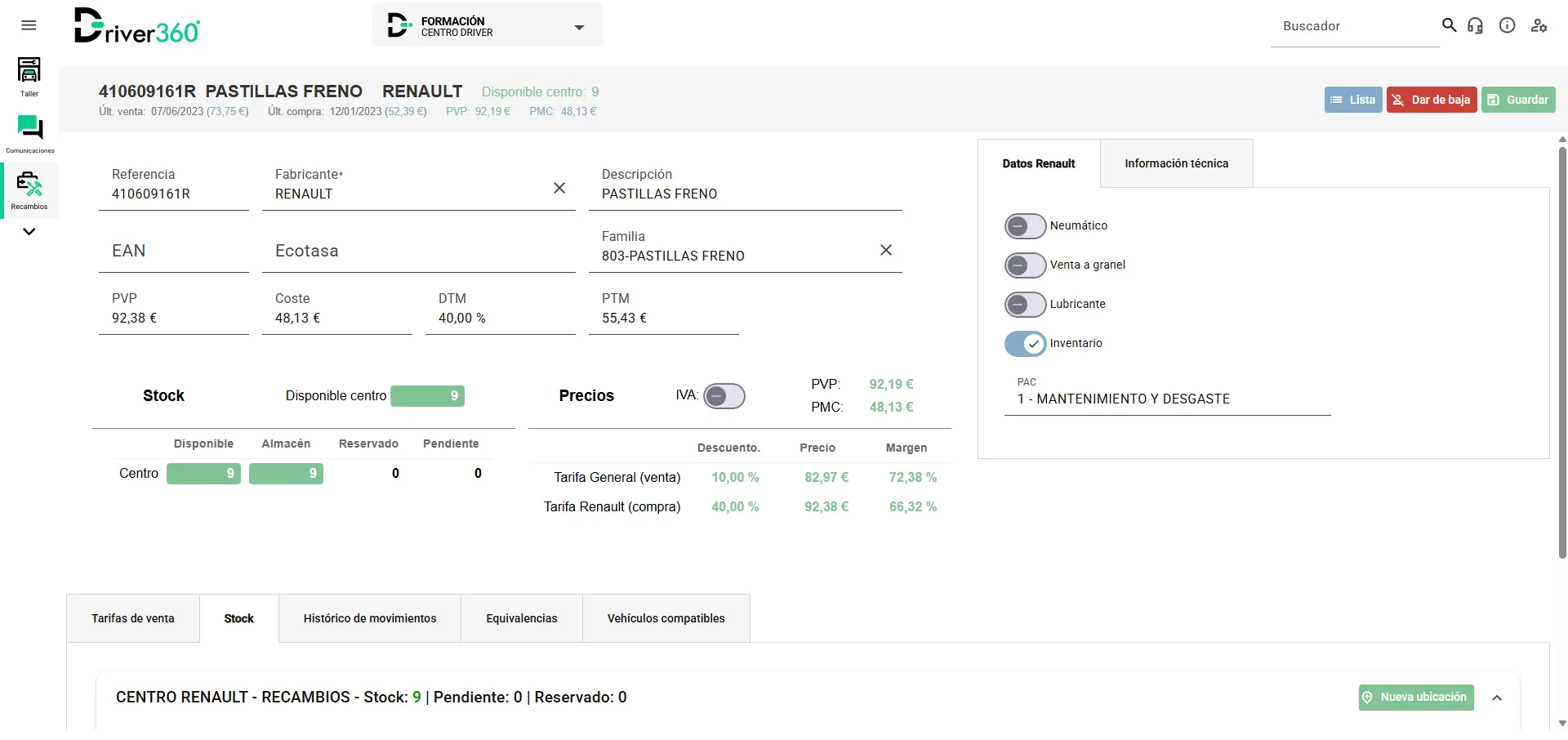Disable the Inventario toggle
This screenshot has height=740, width=1568.
pyautogui.click(x=1025, y=344)
